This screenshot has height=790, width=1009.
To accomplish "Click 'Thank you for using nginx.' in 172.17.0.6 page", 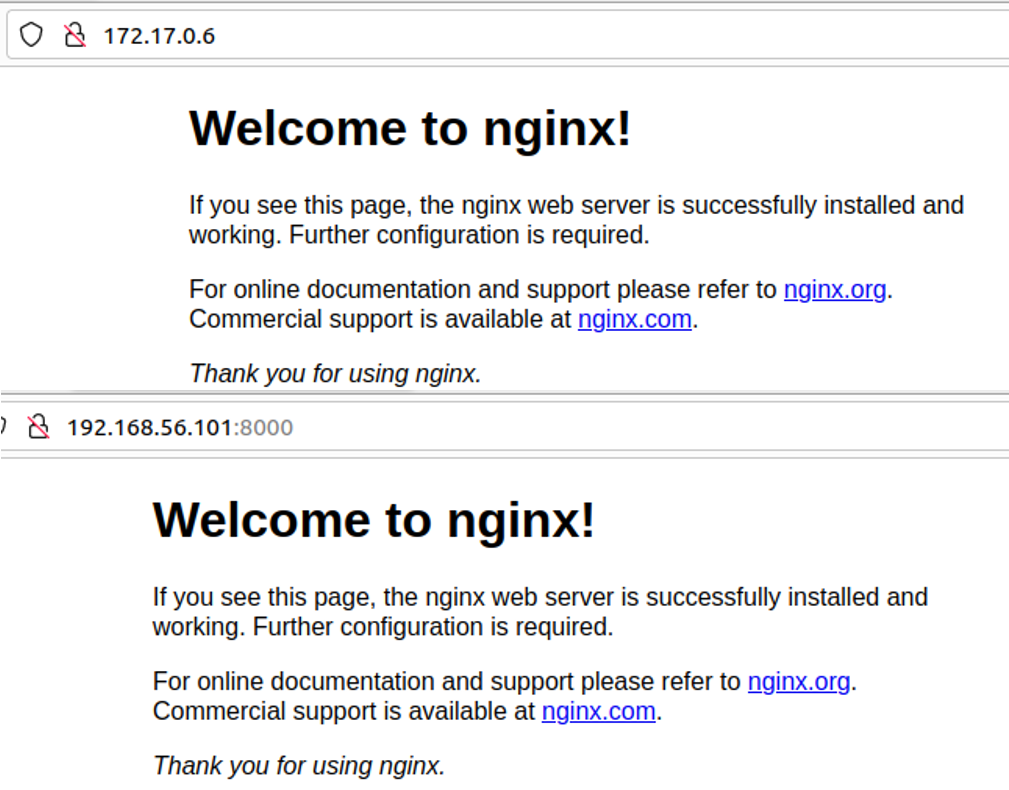I will pos(335,374).
